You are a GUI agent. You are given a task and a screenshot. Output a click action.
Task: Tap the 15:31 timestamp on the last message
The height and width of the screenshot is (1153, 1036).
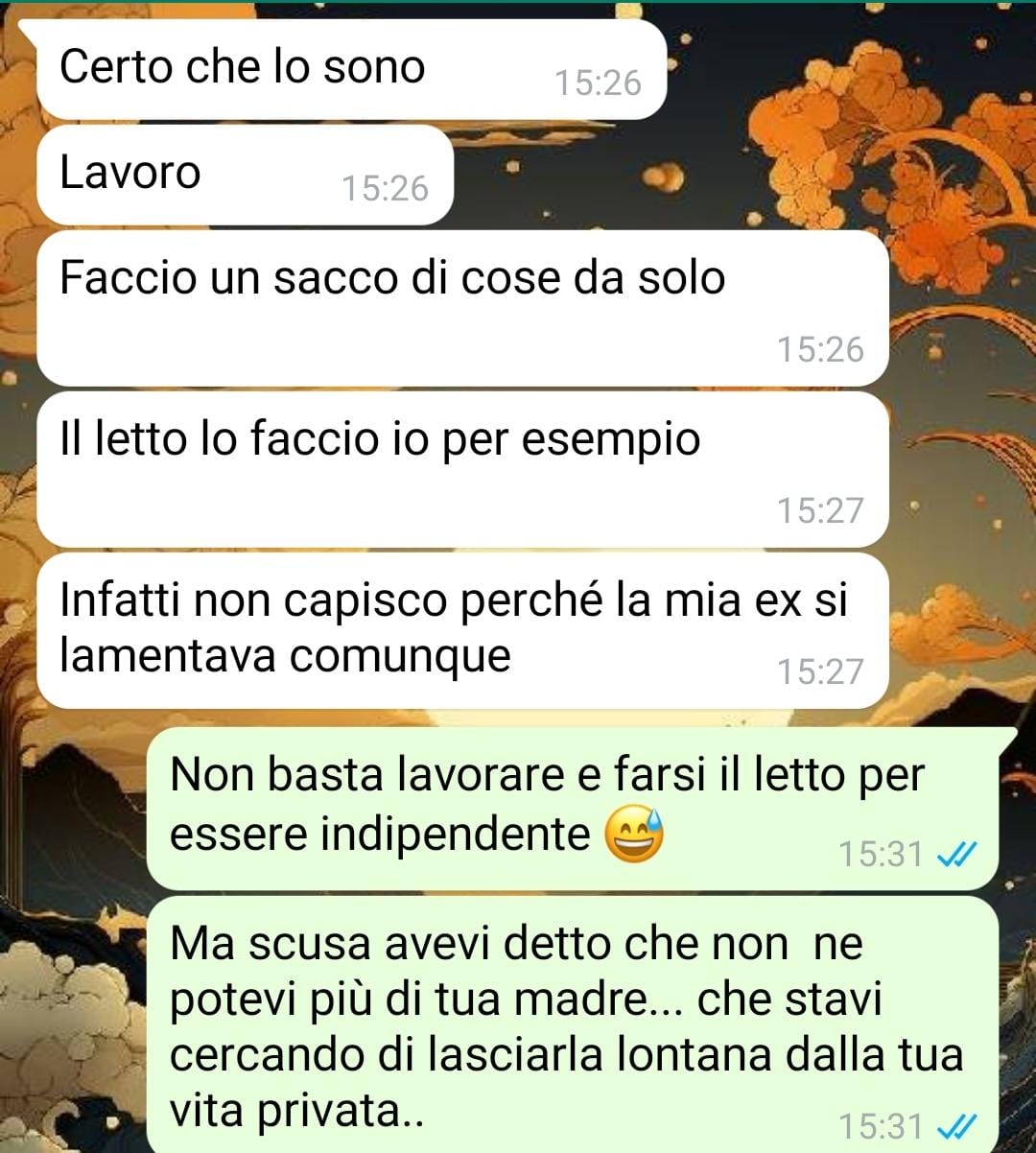click(x=881, y=1125)
